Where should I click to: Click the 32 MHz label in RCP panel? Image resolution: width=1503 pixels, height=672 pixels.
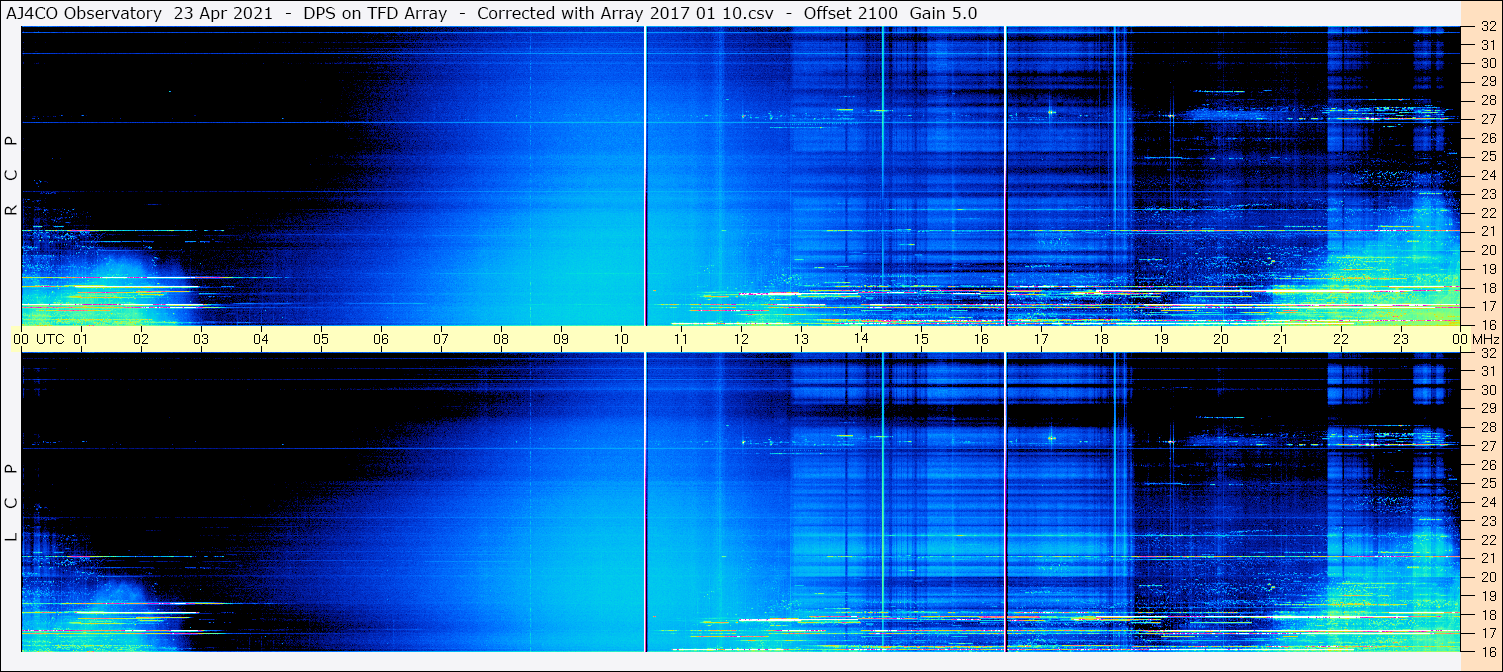click(1486, 28)
